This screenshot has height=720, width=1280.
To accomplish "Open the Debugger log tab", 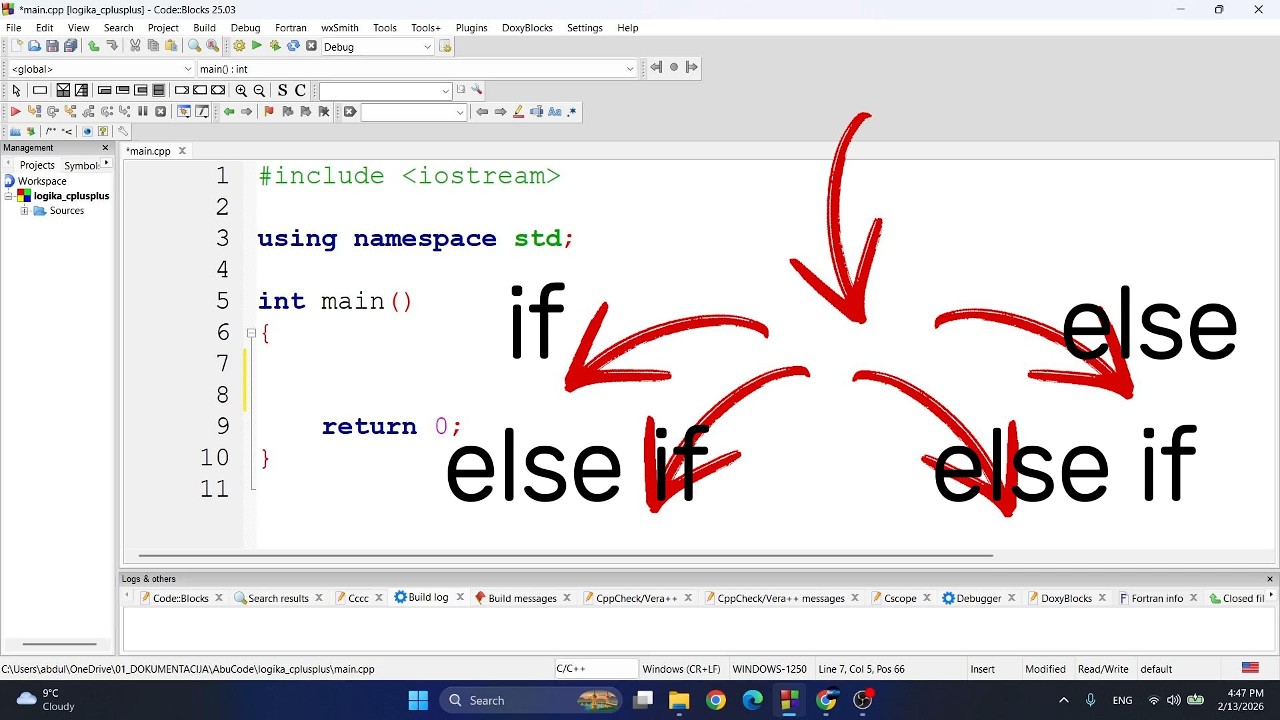I will point(978,598).
